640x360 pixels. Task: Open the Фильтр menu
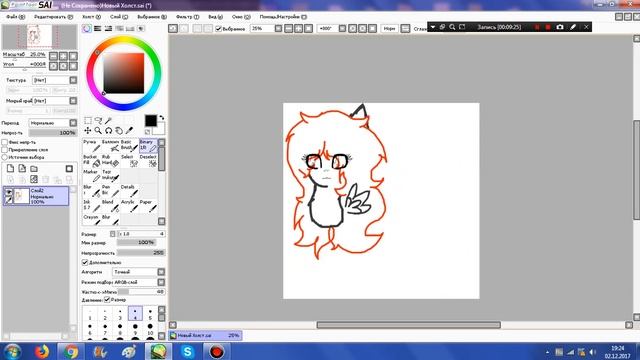[x=187, y=17]
